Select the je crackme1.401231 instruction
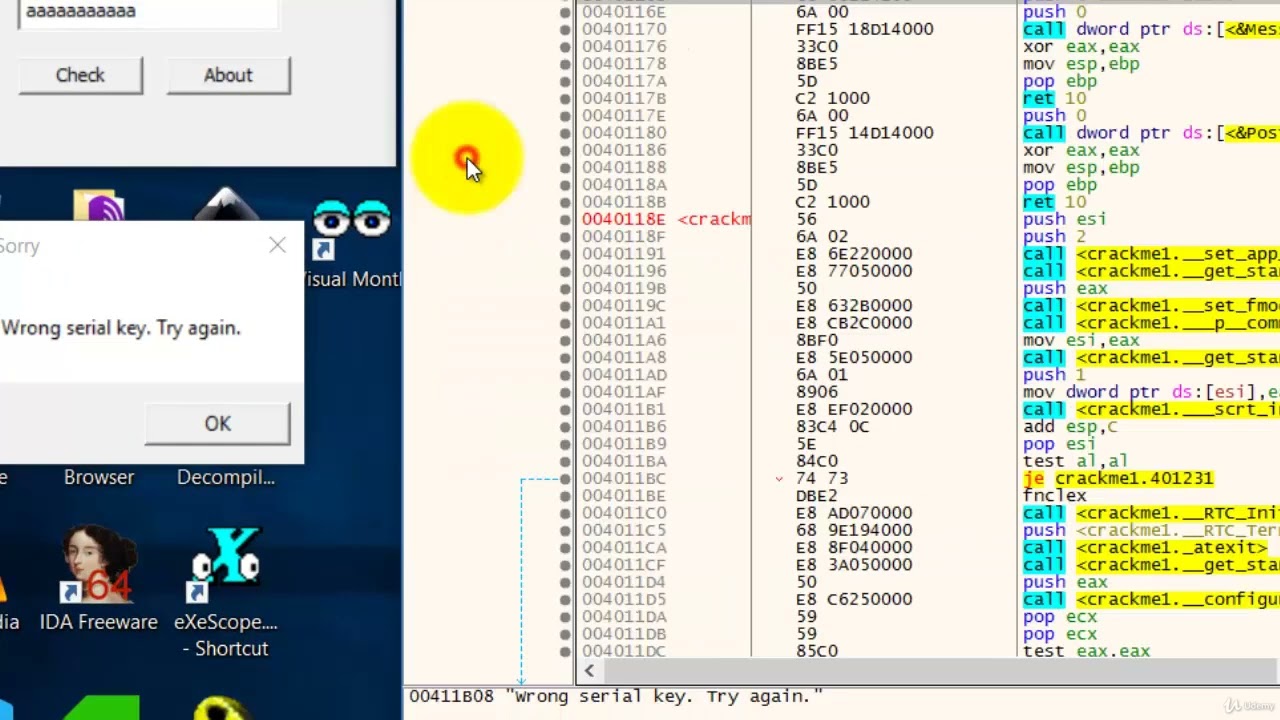 [x=1118, y=478]
